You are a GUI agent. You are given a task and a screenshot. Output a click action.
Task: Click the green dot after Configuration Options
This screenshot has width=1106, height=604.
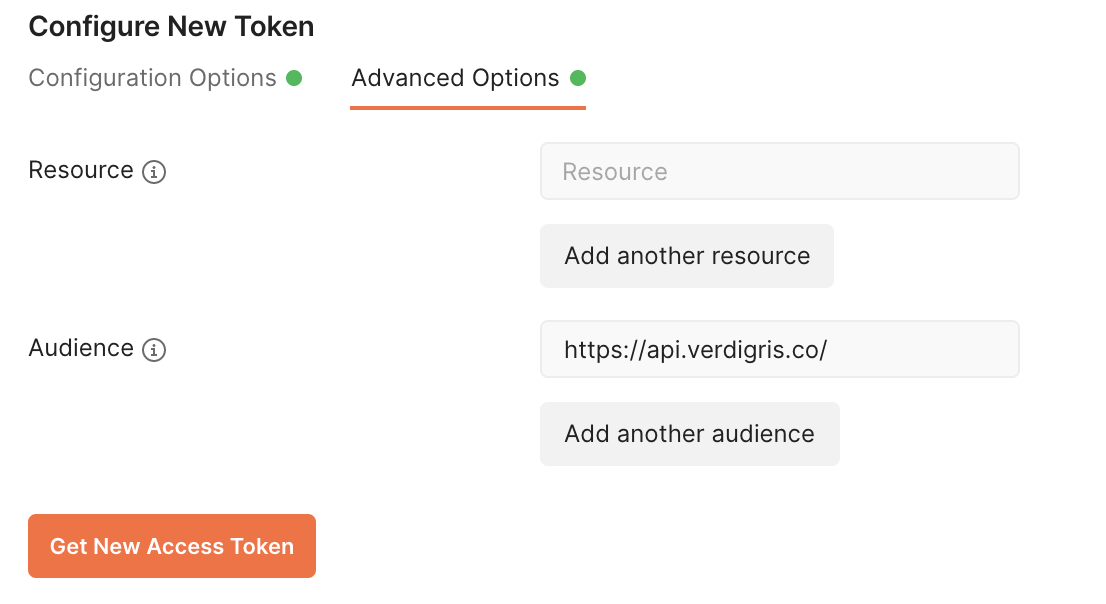pos(294,78)
